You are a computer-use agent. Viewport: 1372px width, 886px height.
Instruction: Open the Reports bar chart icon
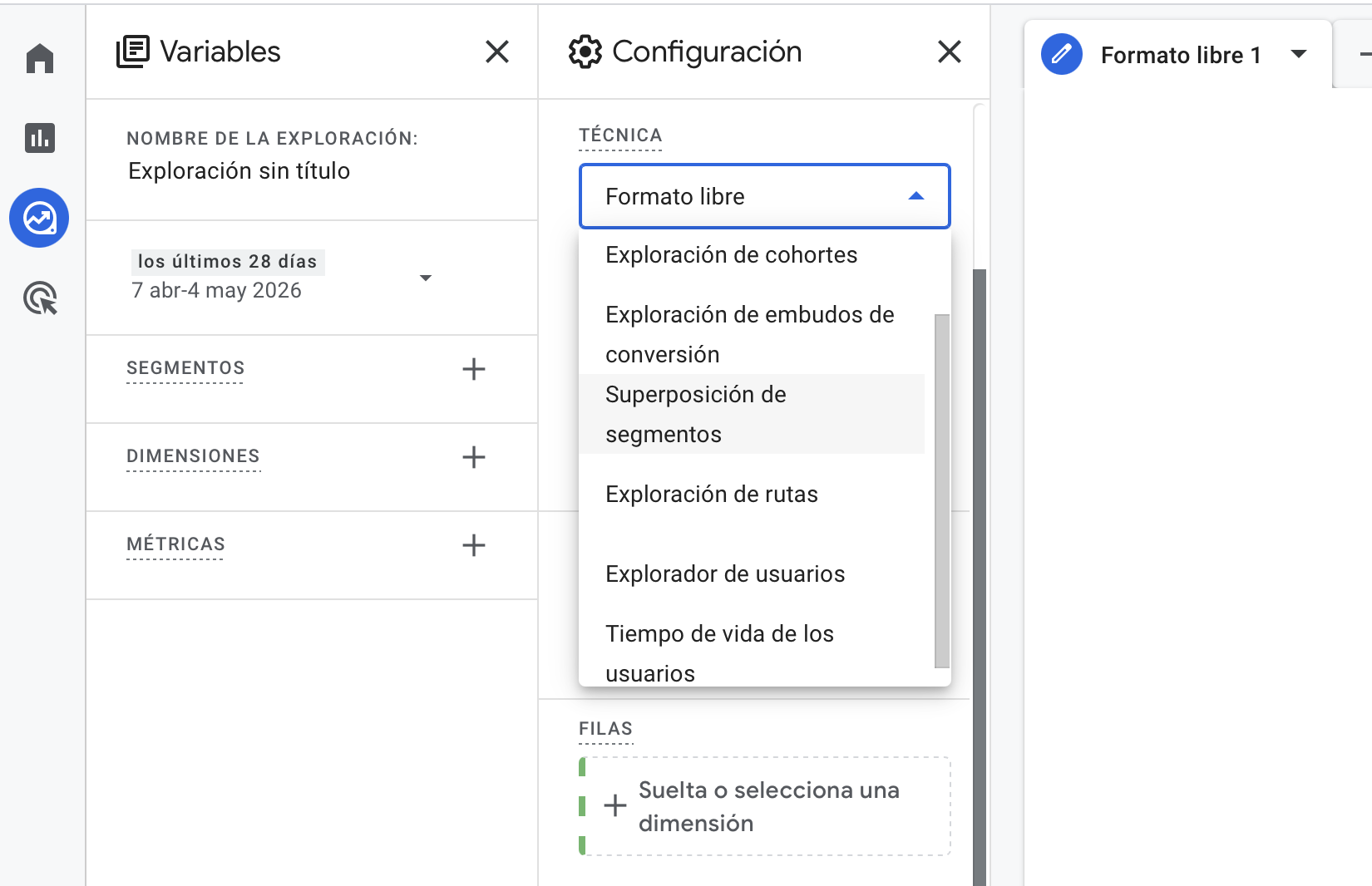coord(40,138)
